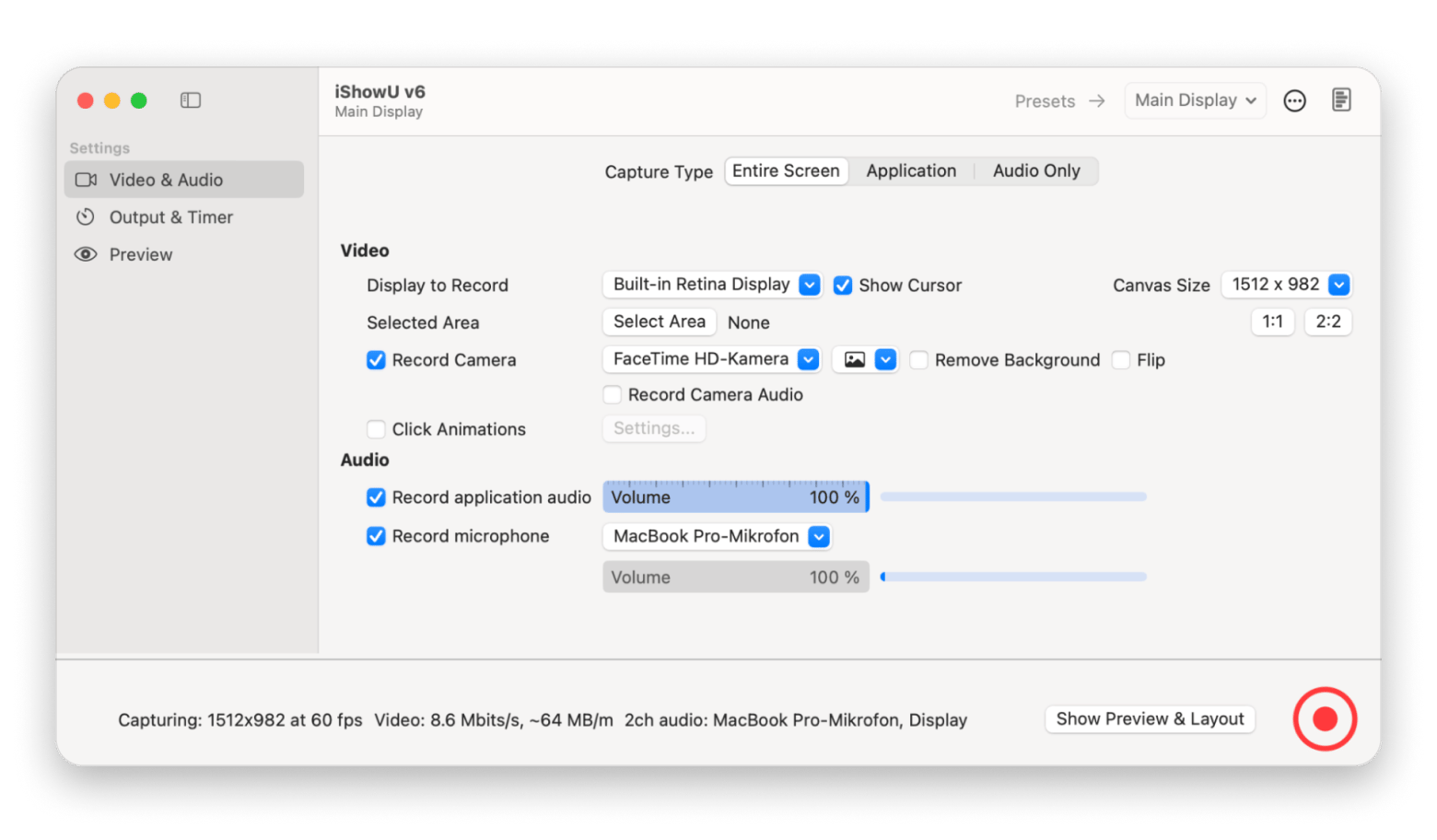Click the 'Capture Type' label
Image resolution: width=1437 pixels, height=840 pixels.
point(659,172)
